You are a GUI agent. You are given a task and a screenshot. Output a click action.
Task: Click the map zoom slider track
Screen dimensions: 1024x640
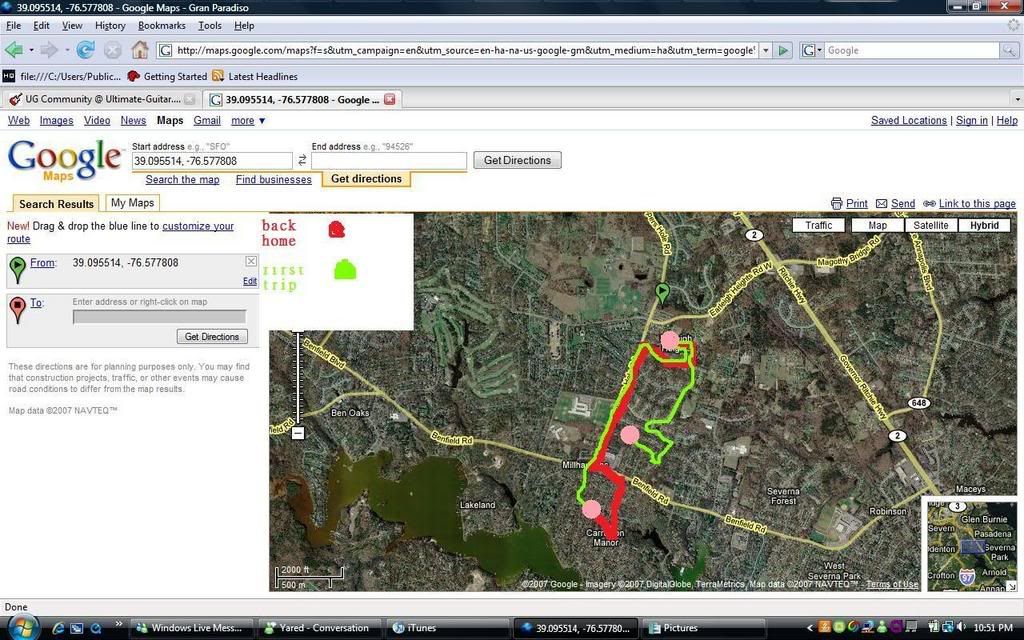click(298, 379)
